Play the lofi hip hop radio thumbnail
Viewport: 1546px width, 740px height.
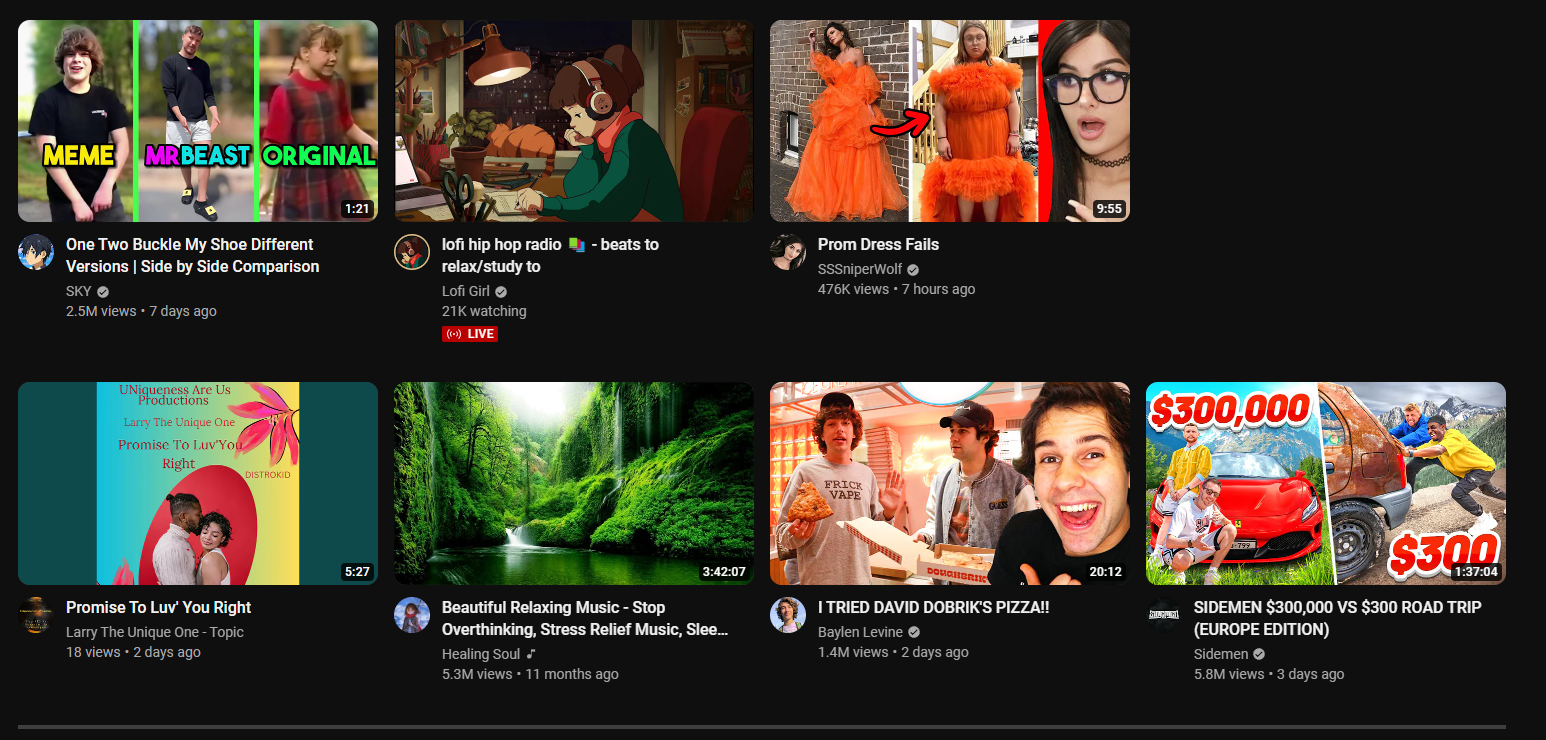pyautogui.click(x=574, y=121)
